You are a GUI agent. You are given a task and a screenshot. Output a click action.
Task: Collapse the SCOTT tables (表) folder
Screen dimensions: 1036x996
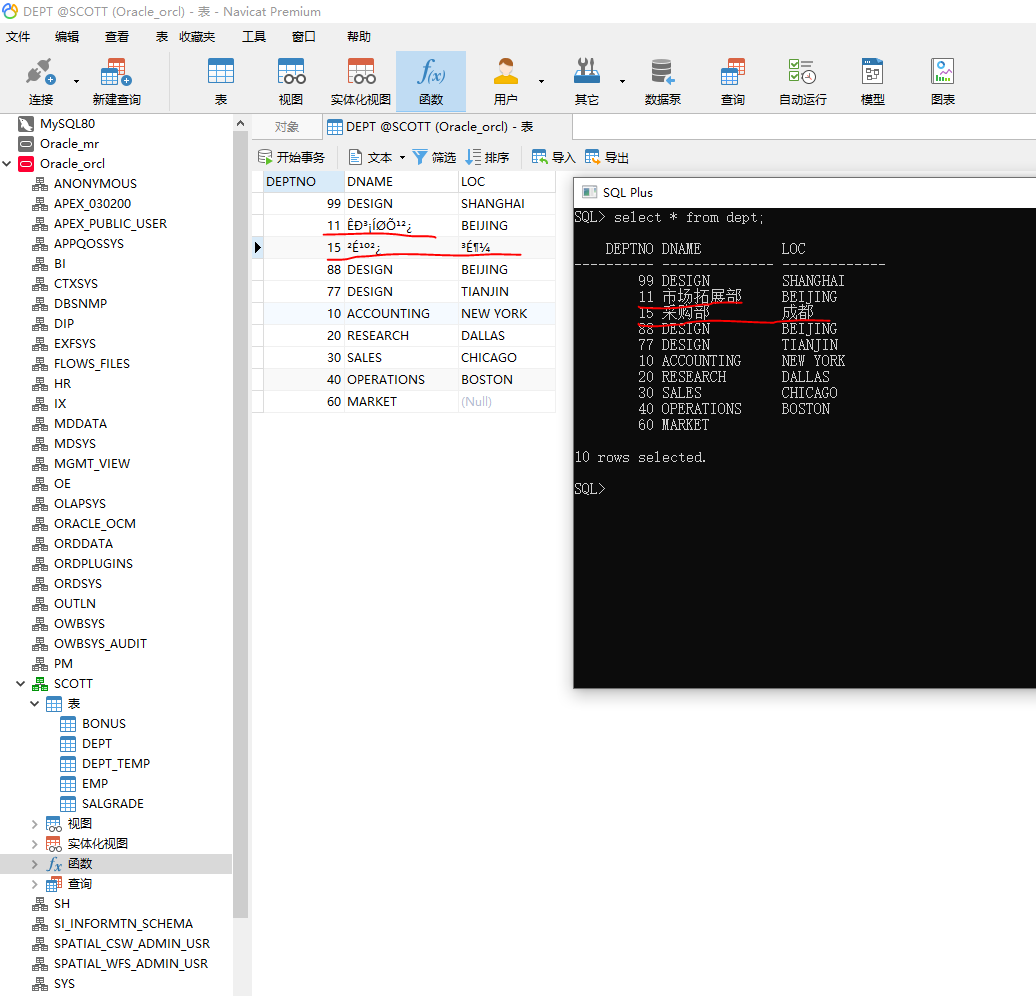click(x=34, y=704)
